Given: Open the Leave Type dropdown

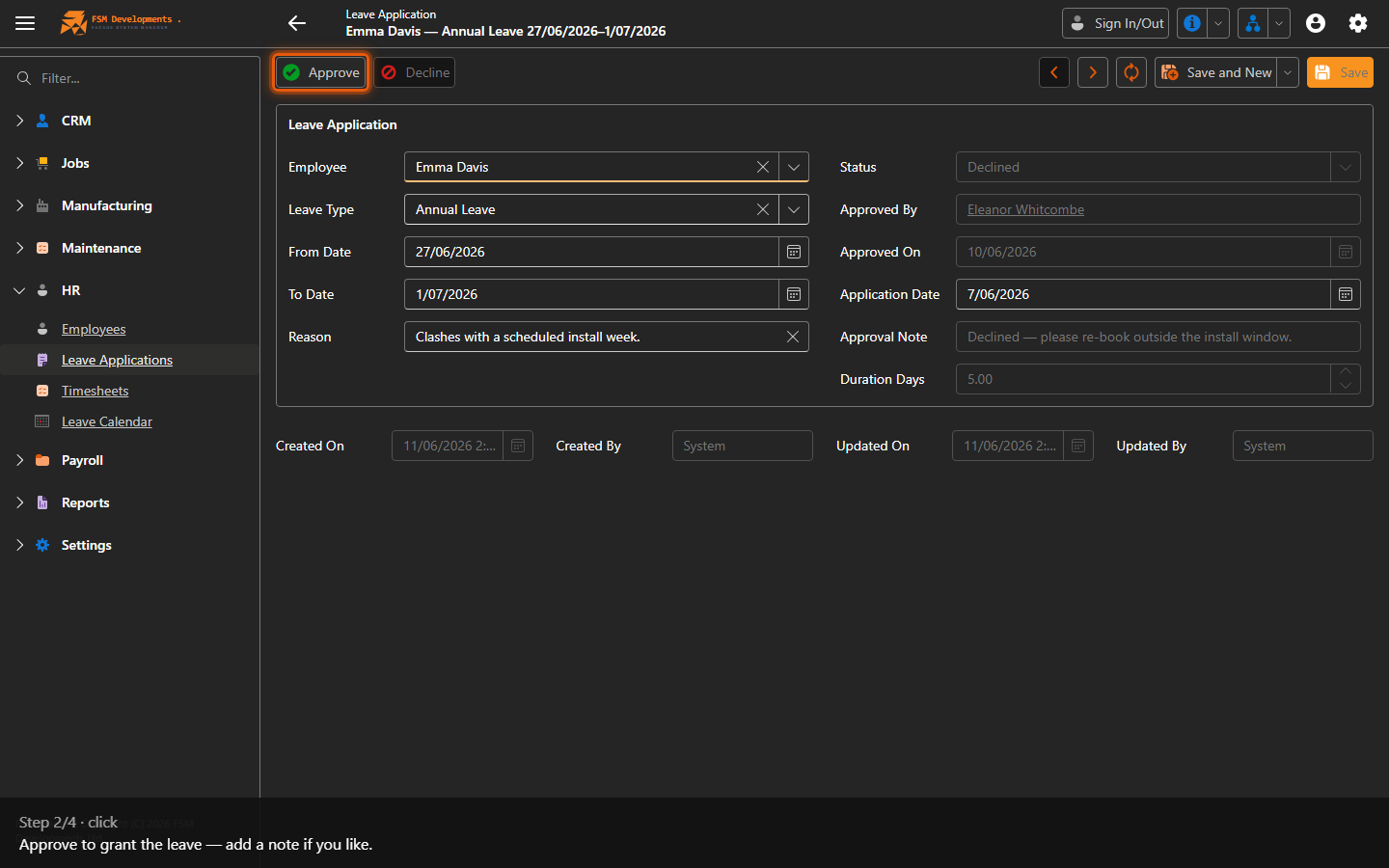Looking at the screenshot, I should click(x=794, y=209).
